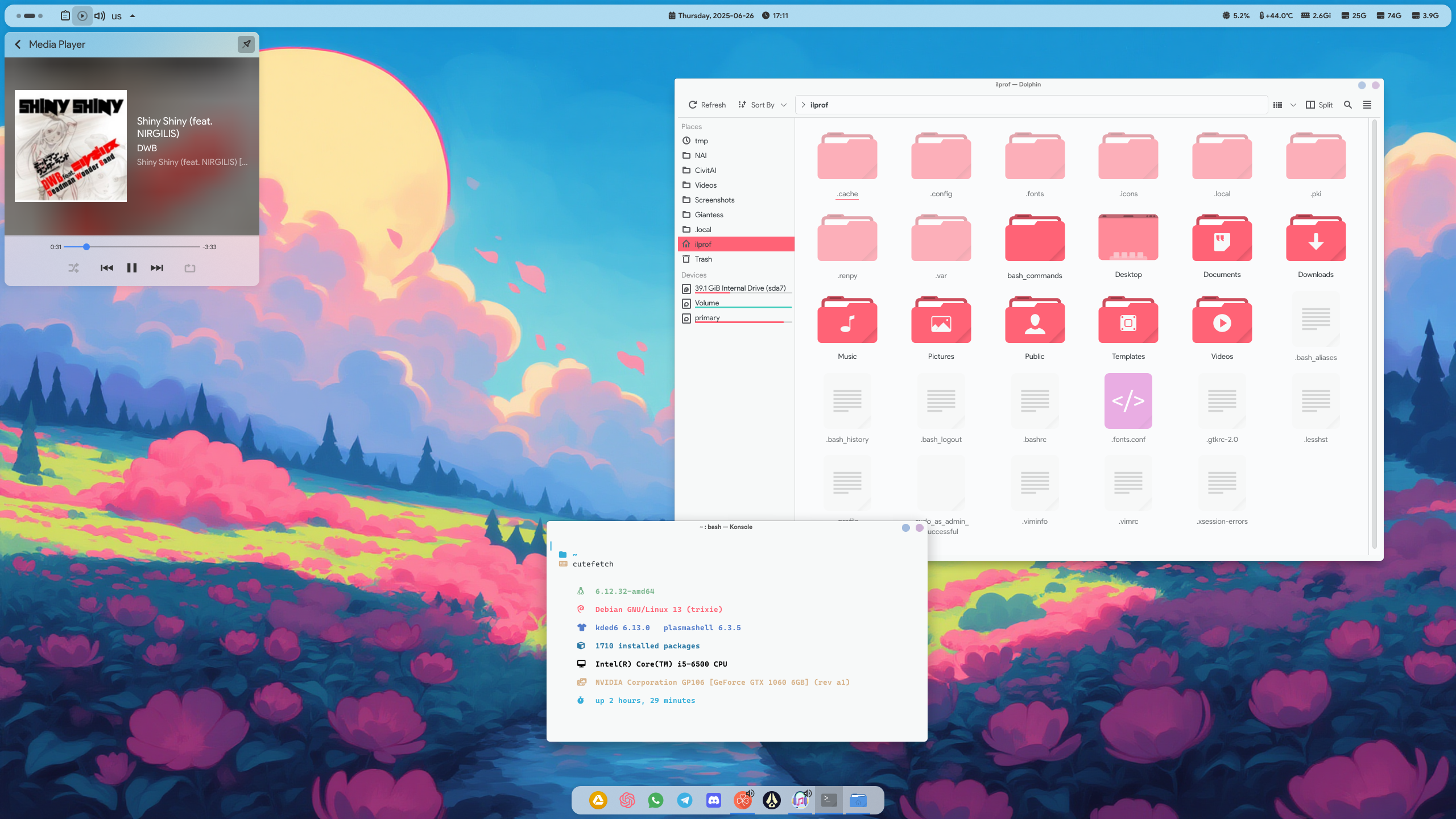Select the .vimrc file
Image resolution: width=1456 pixels, height=819 pixels.
[1128, 490]
